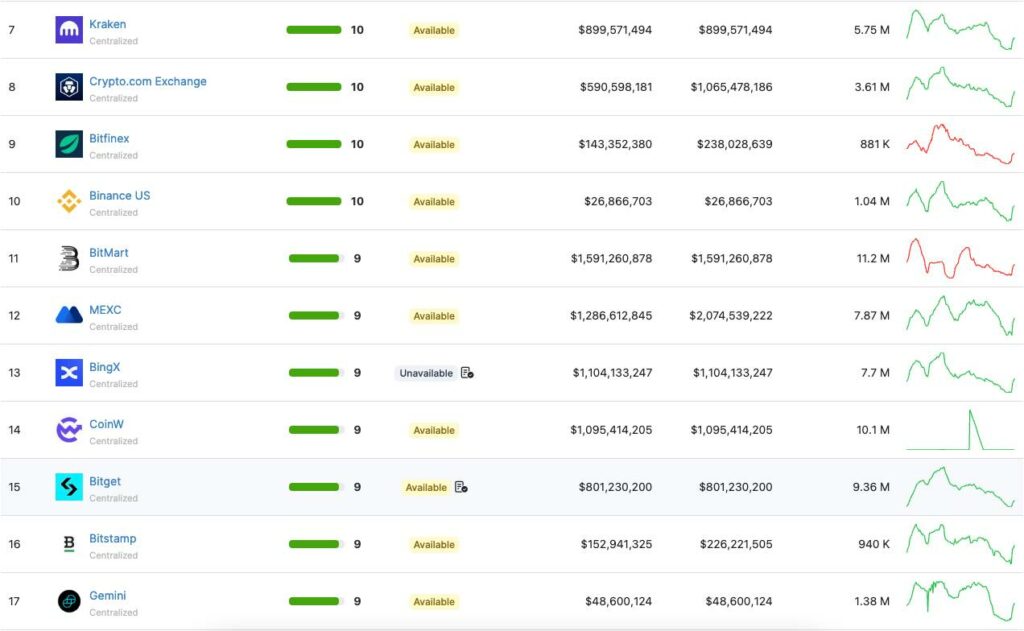1024x631 pixels.
Task: Click Binance US's volume sparkline chart
Action: pos(961,201)
